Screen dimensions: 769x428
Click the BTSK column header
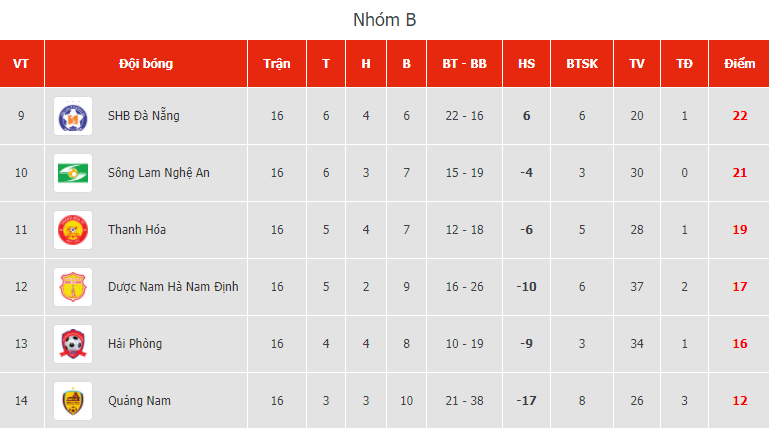coord(582,64)
